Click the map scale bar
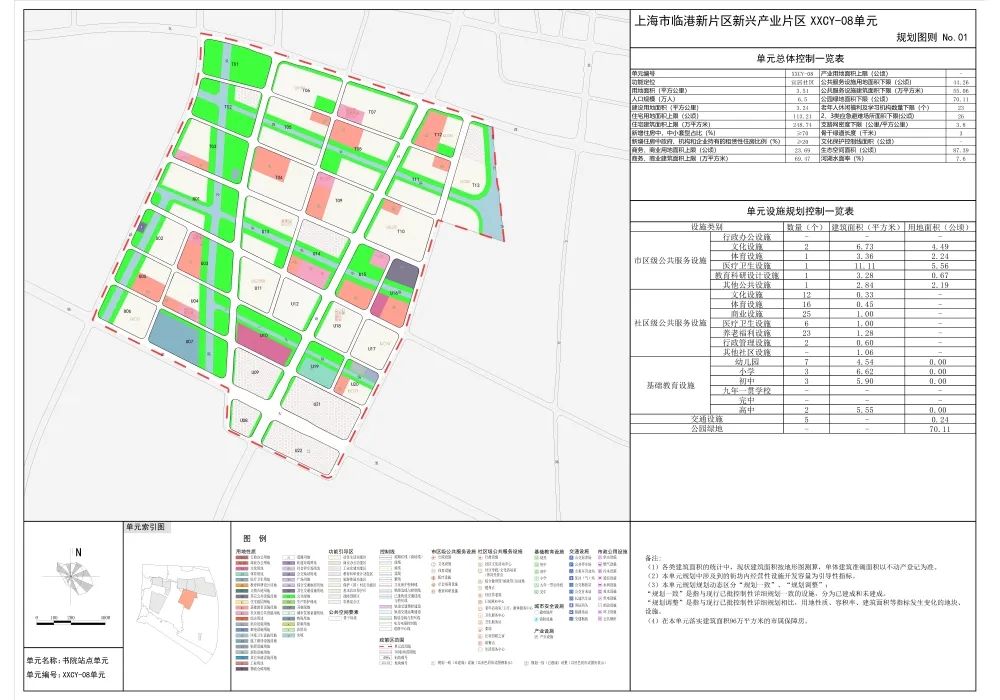This screenshot has height=700, width=1000. [73, 620]
